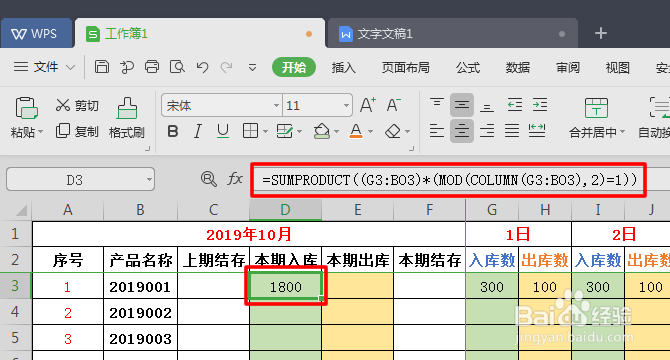Click the Paste icon
Viewport: 670px width, 360px height.
tap(26, 107)
